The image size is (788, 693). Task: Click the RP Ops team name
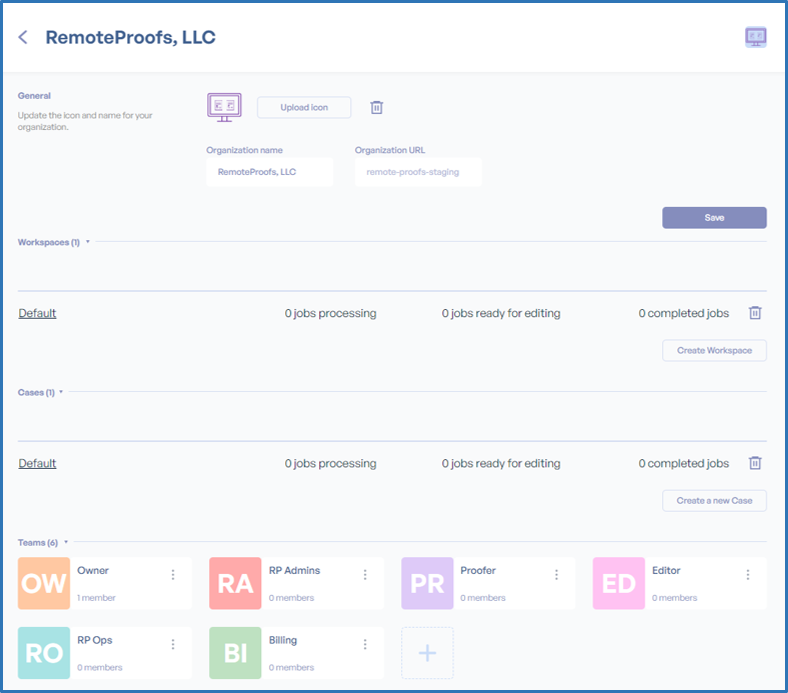coord(94,640)
